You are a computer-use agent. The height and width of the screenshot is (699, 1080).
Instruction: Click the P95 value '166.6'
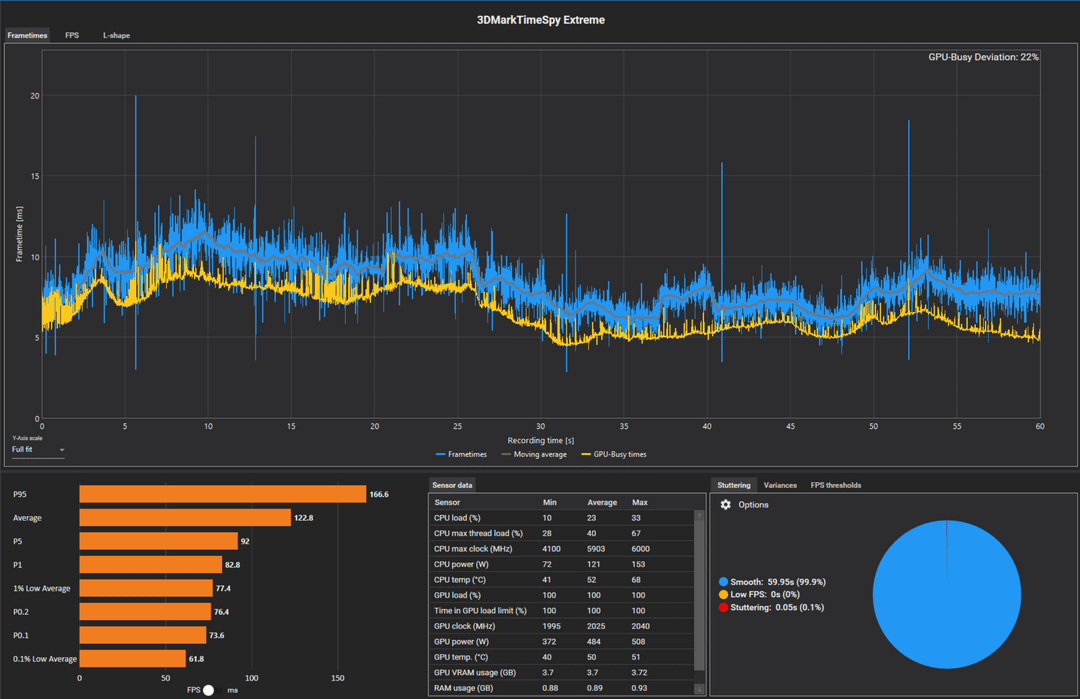tap(379, 494)
